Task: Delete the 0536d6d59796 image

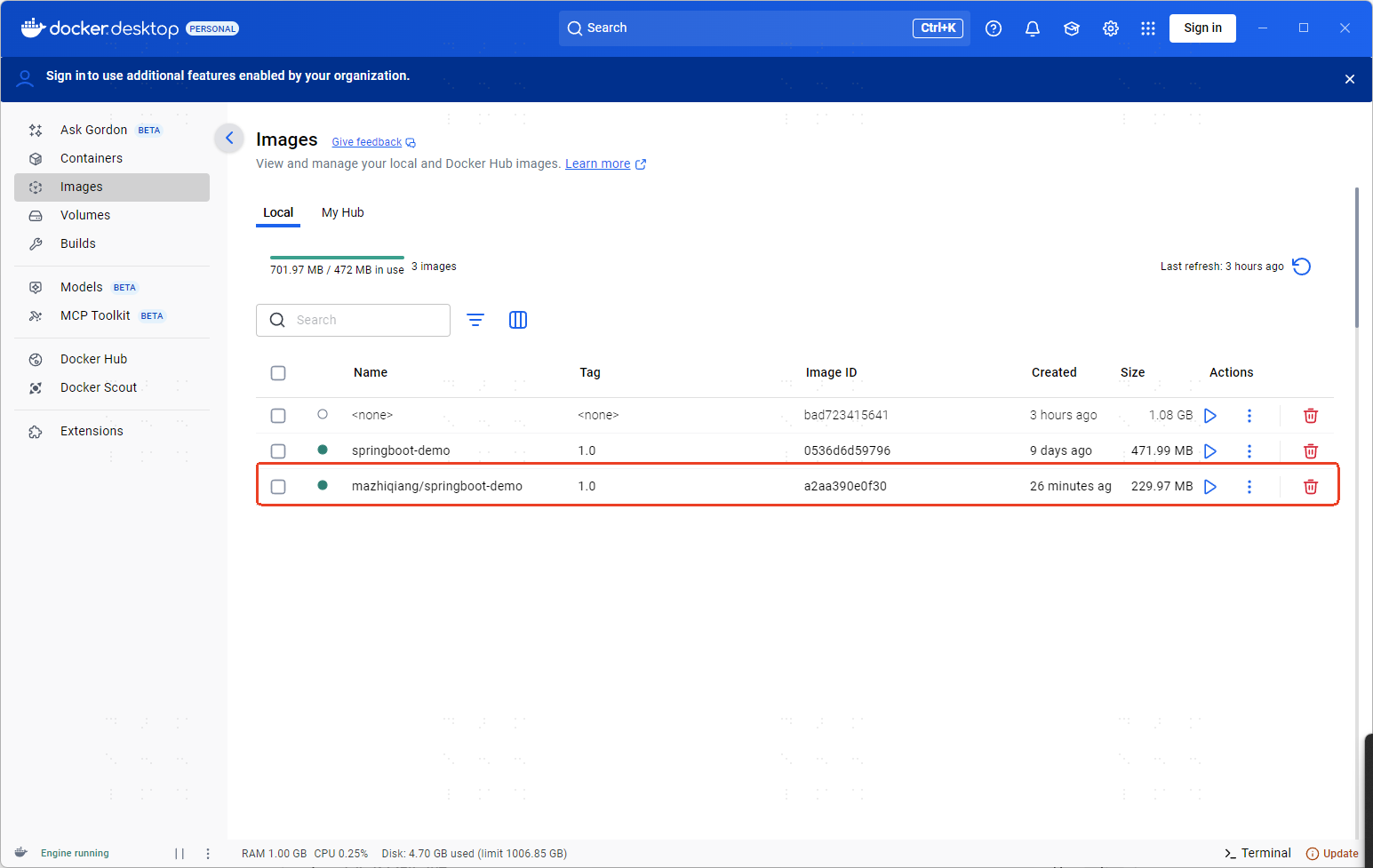Action: coord(1311,451)
